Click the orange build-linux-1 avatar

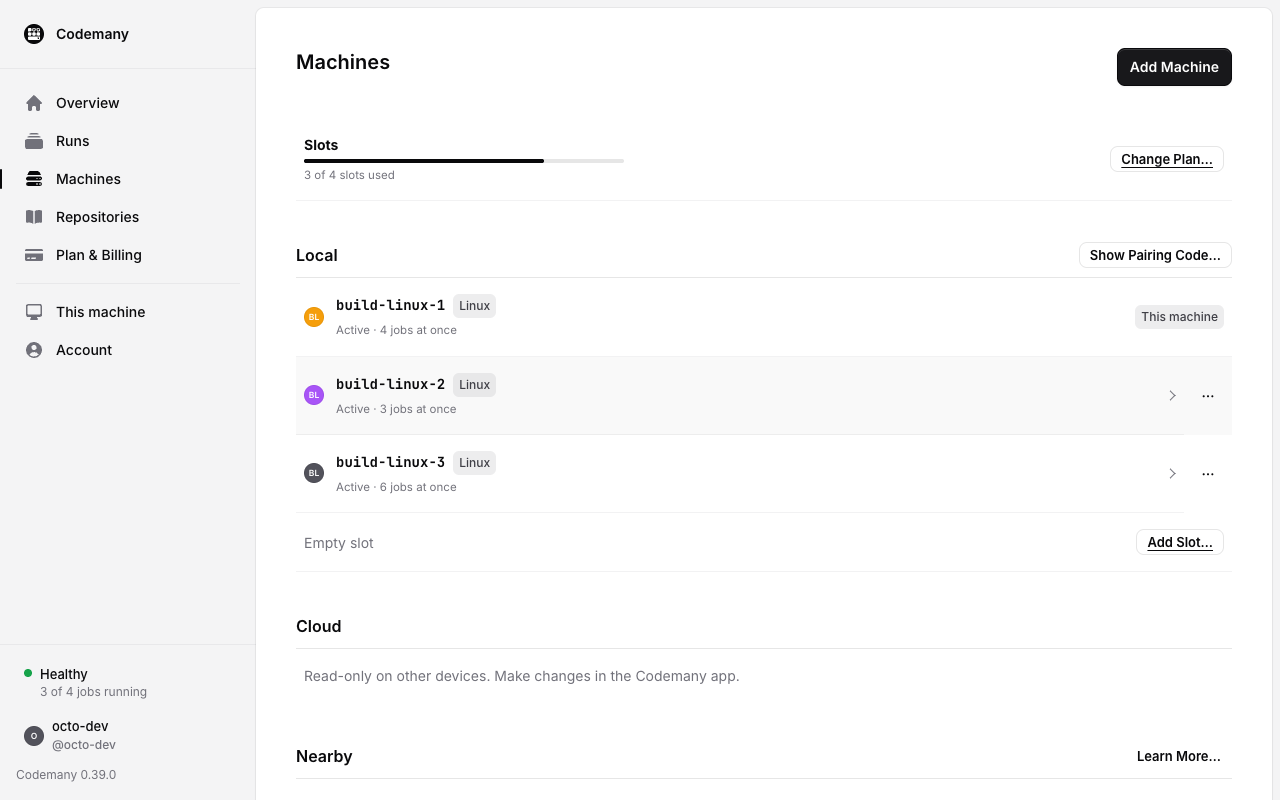click(314, 317)
